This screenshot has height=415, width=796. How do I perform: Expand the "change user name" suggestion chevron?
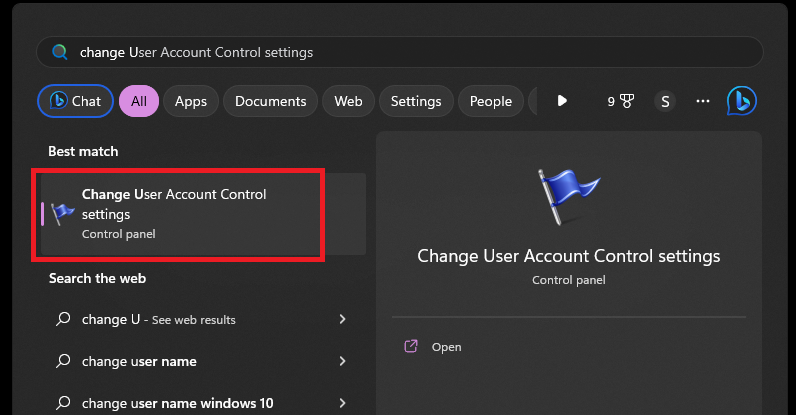coord(342,361)
